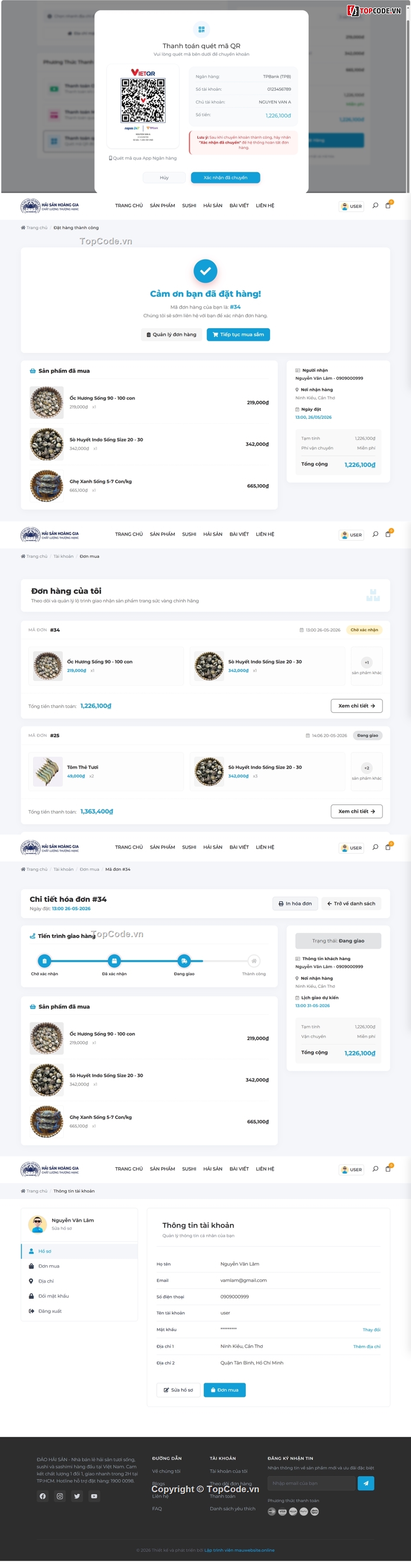
Task: Click VietQR code image in payment dialog
Action: click(x=143, y=101)
